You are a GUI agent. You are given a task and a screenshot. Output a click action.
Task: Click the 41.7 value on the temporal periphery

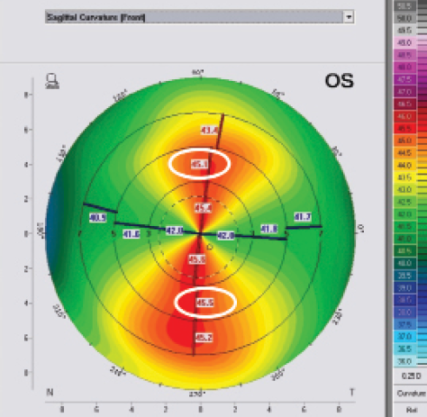coord(303,217)
